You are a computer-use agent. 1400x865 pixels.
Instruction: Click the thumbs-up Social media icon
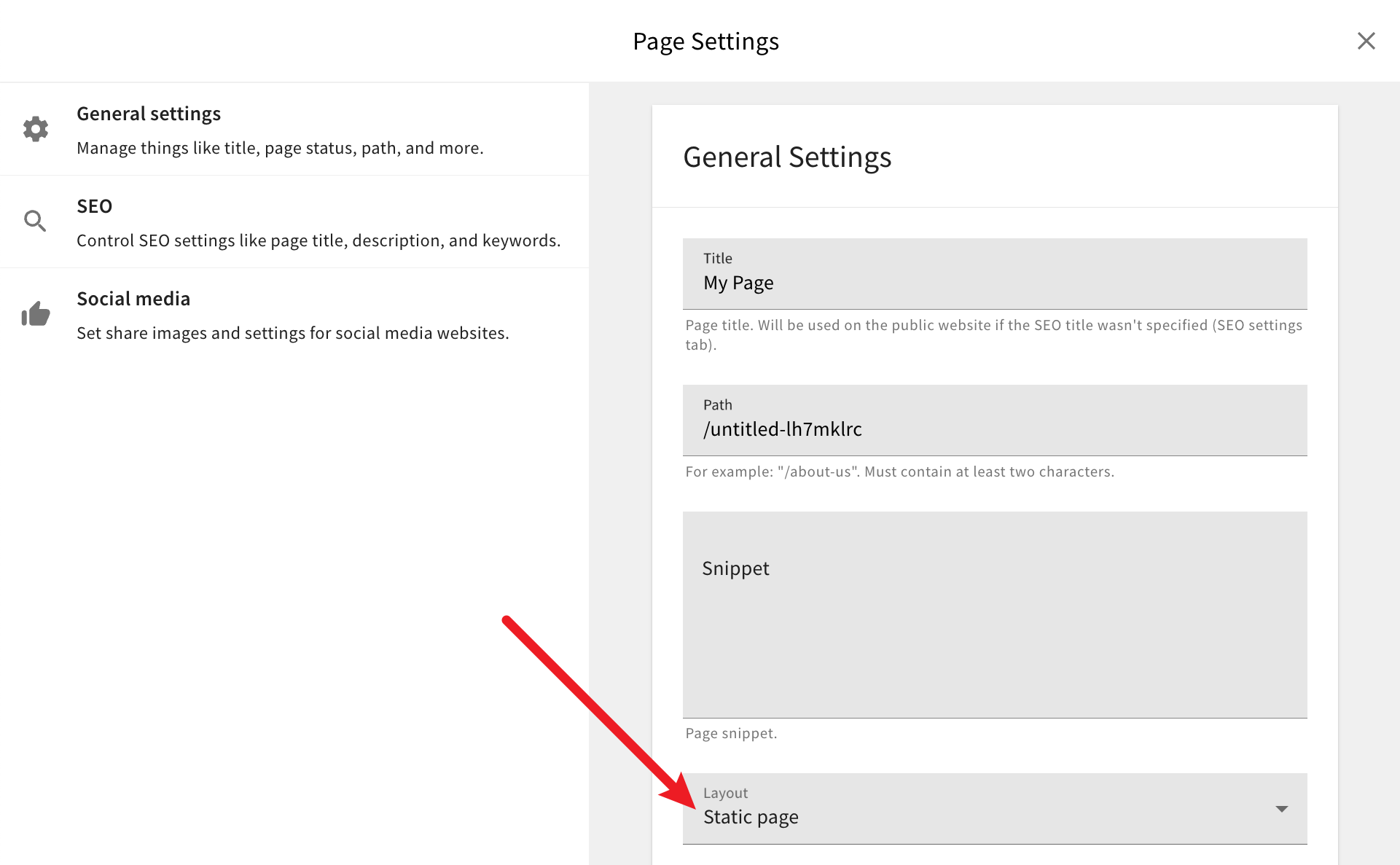35,313
